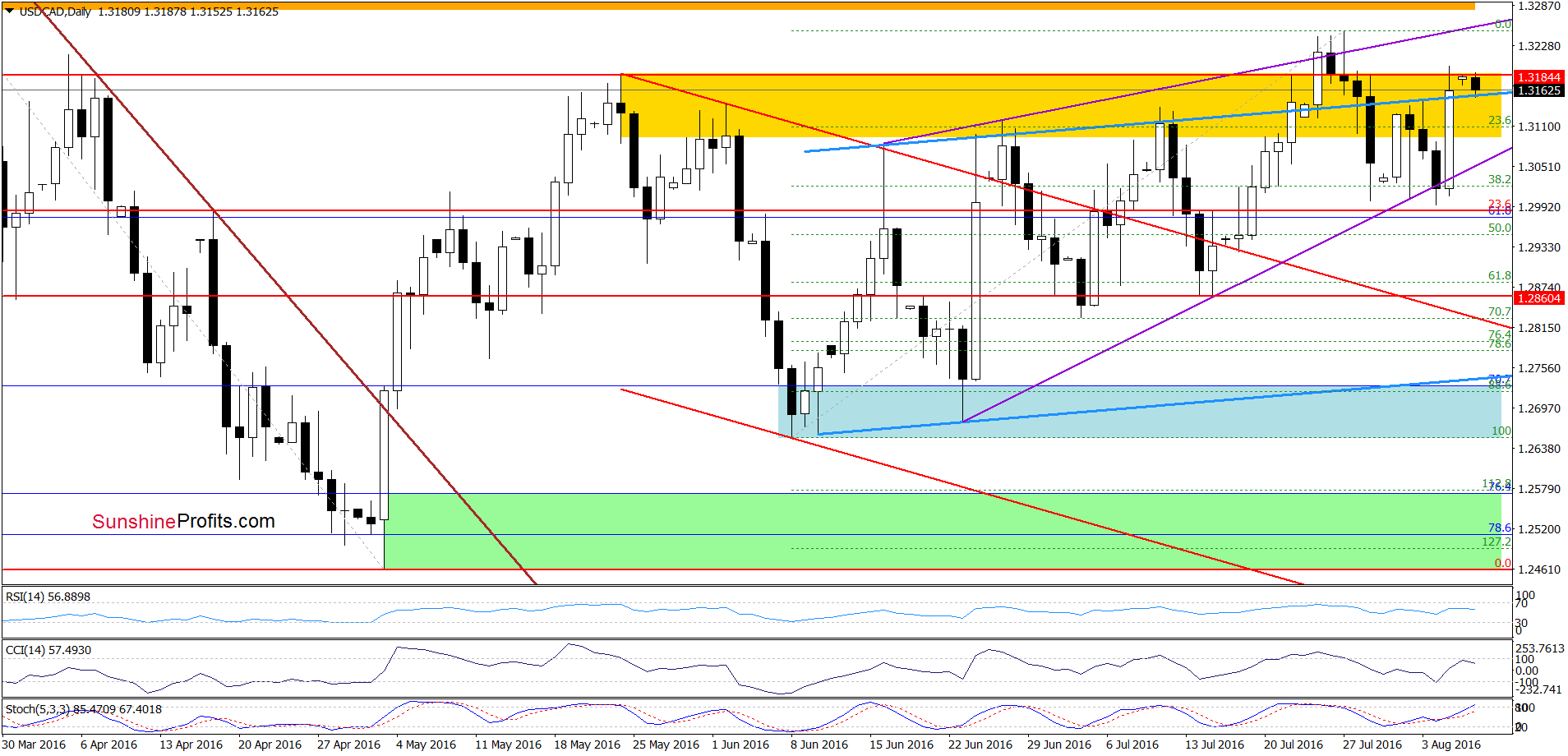
Task: Click the 1.26970 price axis value
Action: [x=1538, y=408]
